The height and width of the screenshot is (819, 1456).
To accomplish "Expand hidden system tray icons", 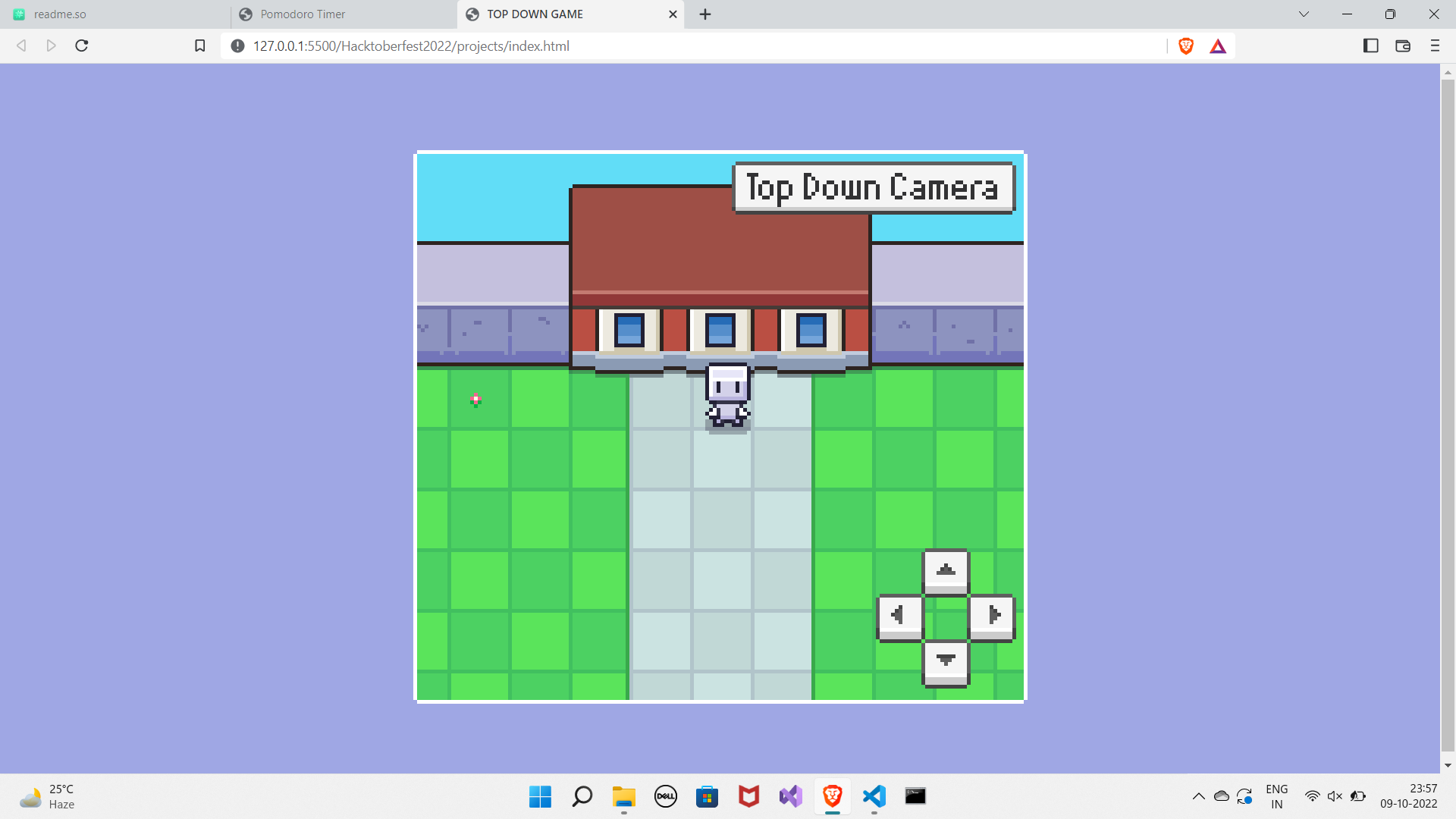I will 1198,796.
